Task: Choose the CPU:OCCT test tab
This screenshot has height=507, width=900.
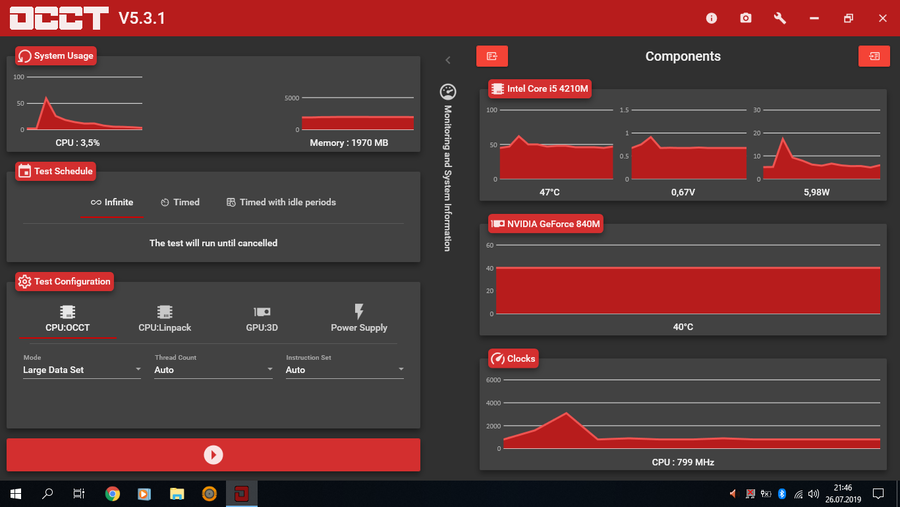Action: 68,319
